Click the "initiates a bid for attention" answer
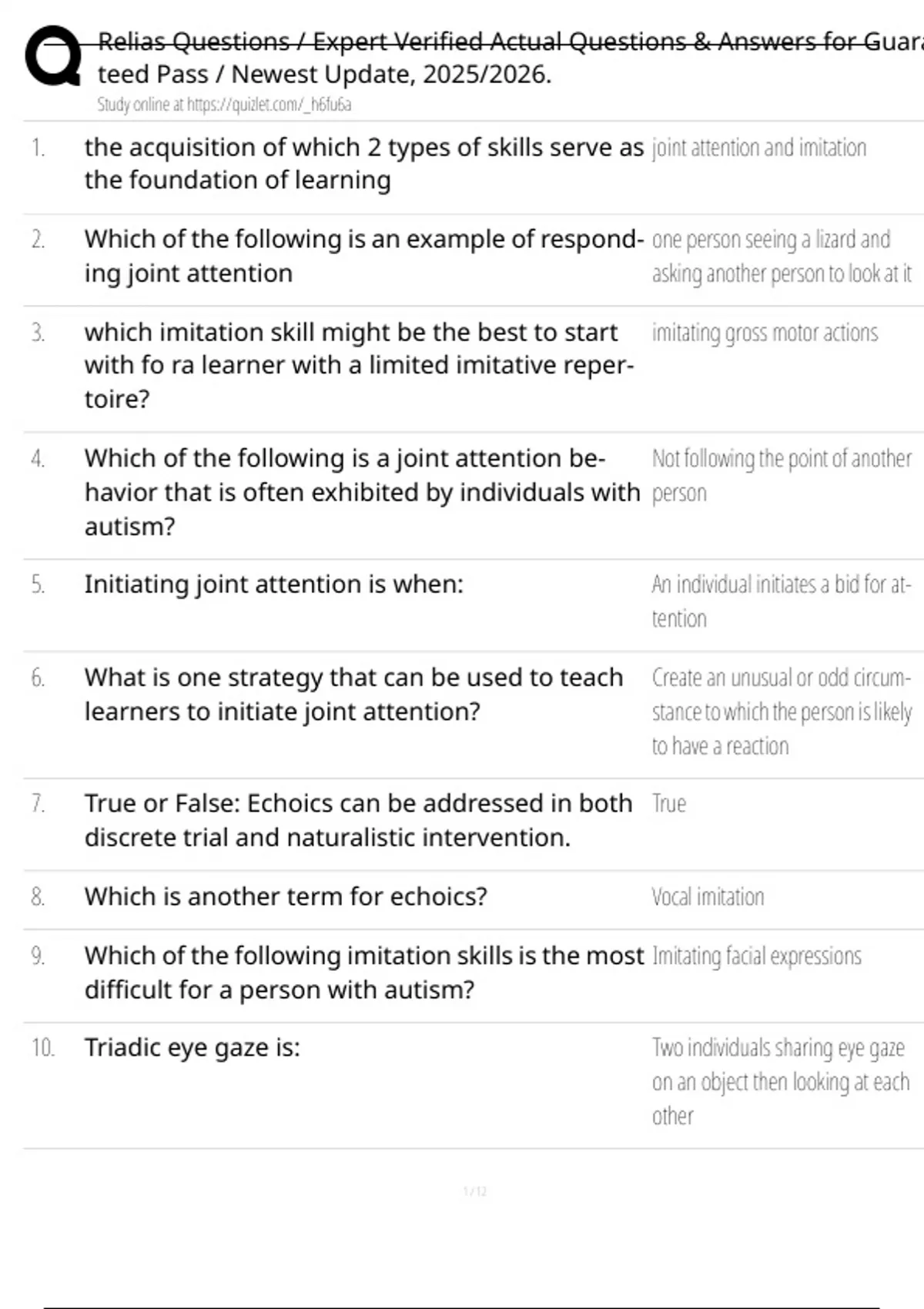924x1309 pixels. 781,601
